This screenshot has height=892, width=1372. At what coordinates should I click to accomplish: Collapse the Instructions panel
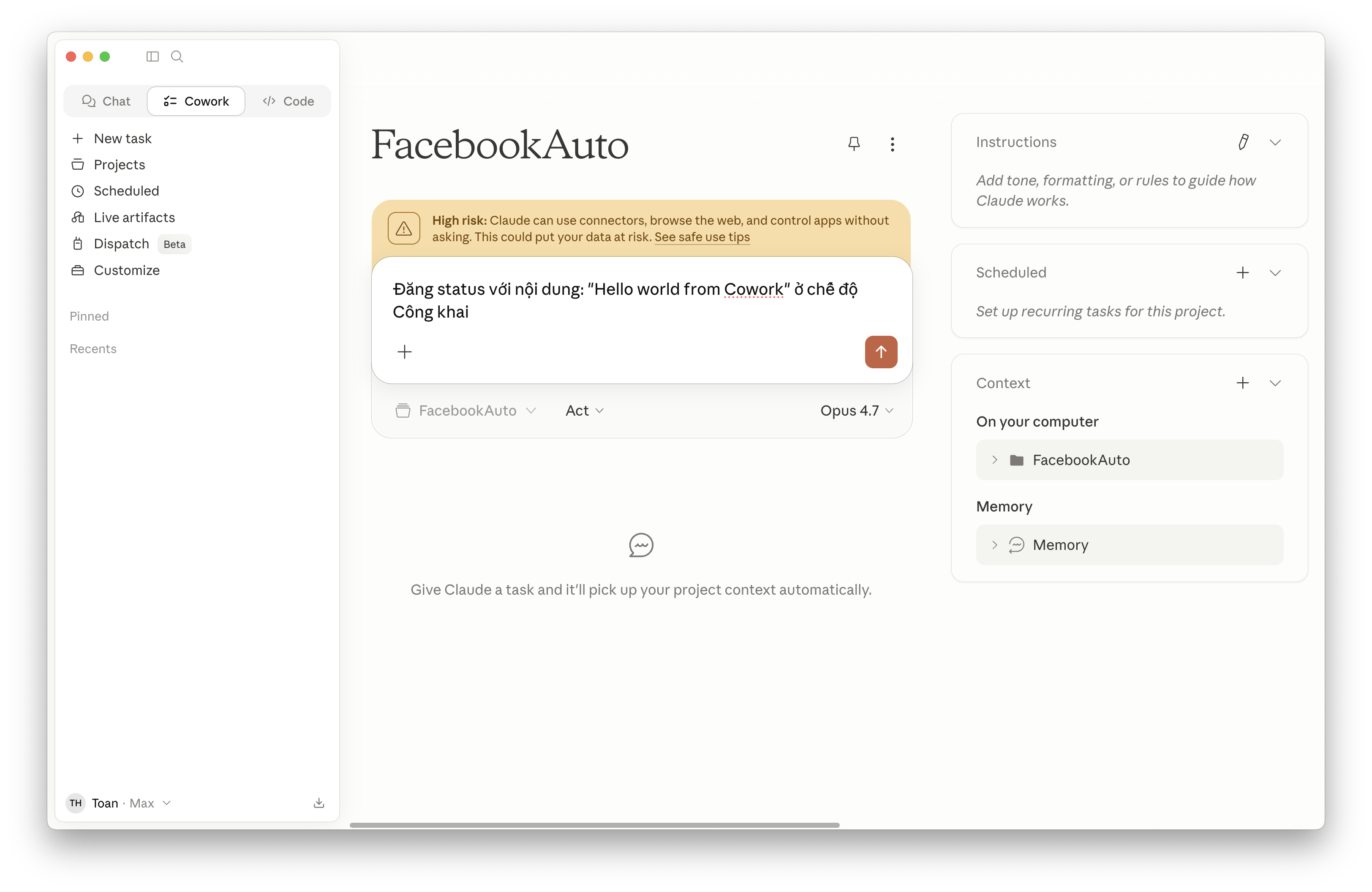1274,142
